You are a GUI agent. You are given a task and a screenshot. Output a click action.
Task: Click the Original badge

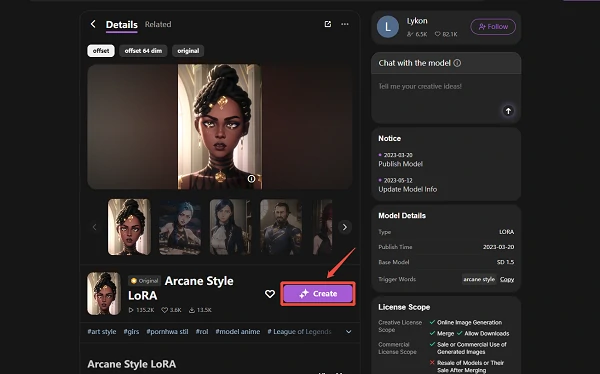pyautogui.click(x=144, y=281)
